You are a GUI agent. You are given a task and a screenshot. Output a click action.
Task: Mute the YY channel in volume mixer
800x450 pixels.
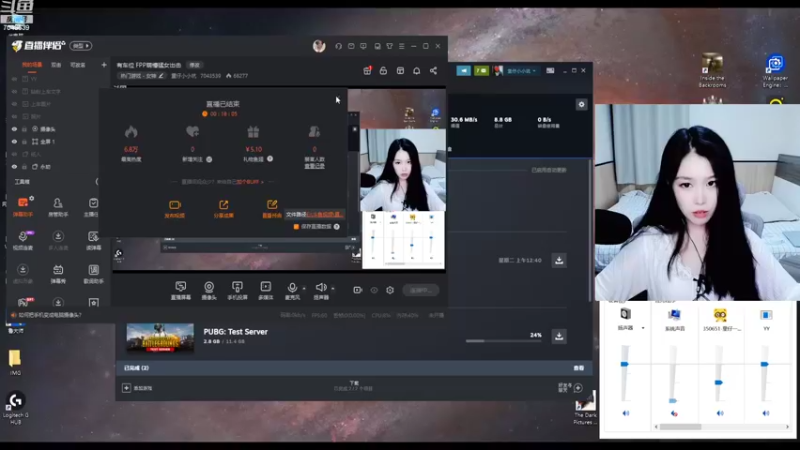(x=765, y=413)
